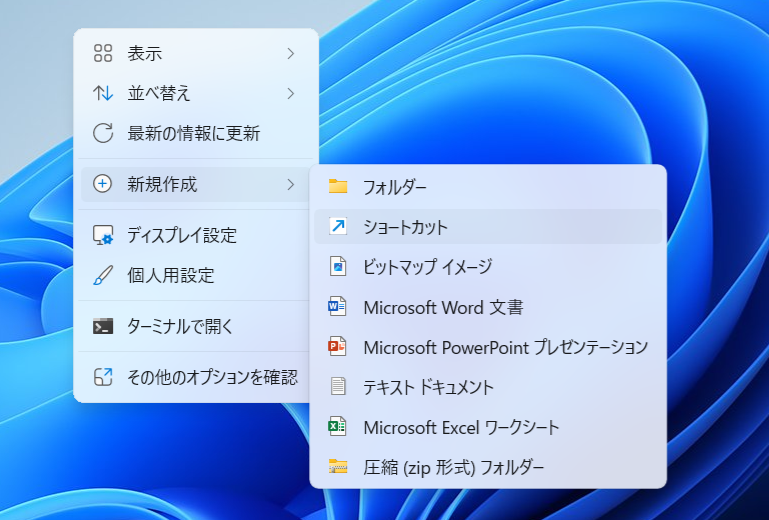This screenshot has height=520, width=769.
Task: Choose テキスト ドキュメント in submenu
Action: 488,387
